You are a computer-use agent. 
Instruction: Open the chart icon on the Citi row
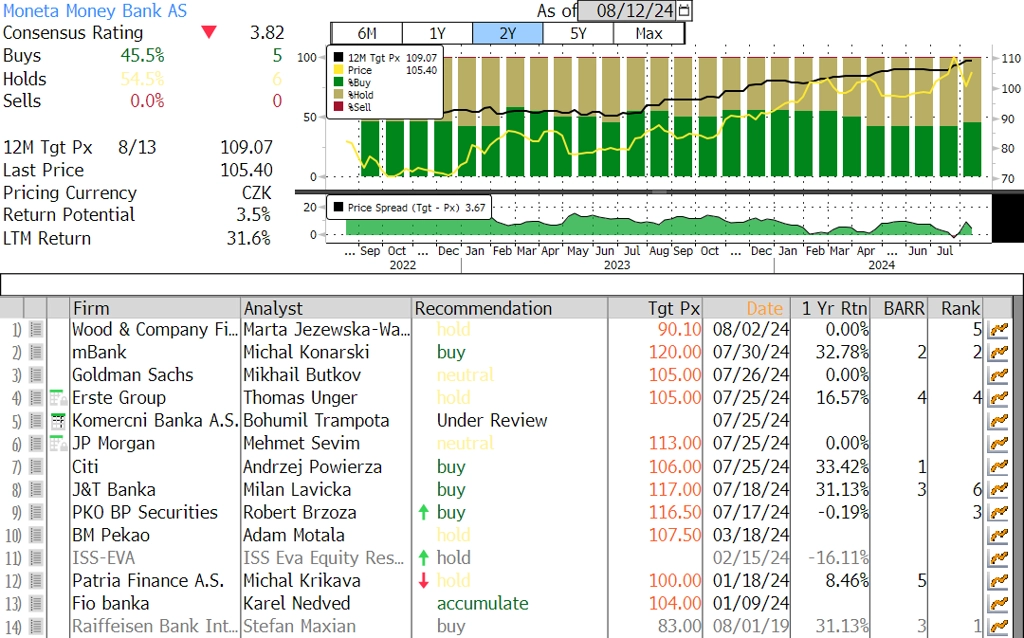pyautogui.click(x=998, y=467)
